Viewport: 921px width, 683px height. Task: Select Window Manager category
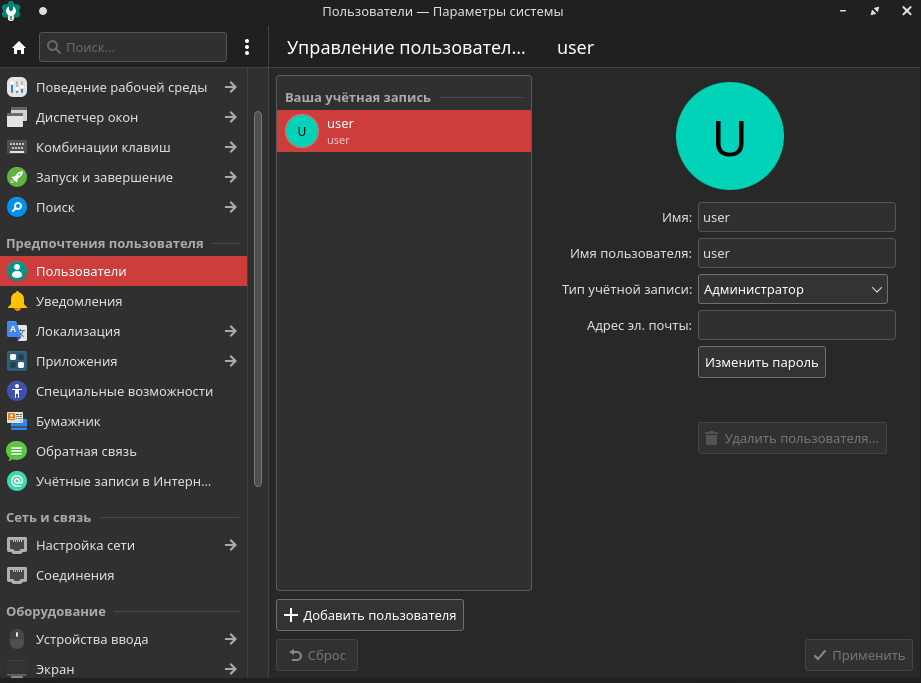click(x=87, y=117)
